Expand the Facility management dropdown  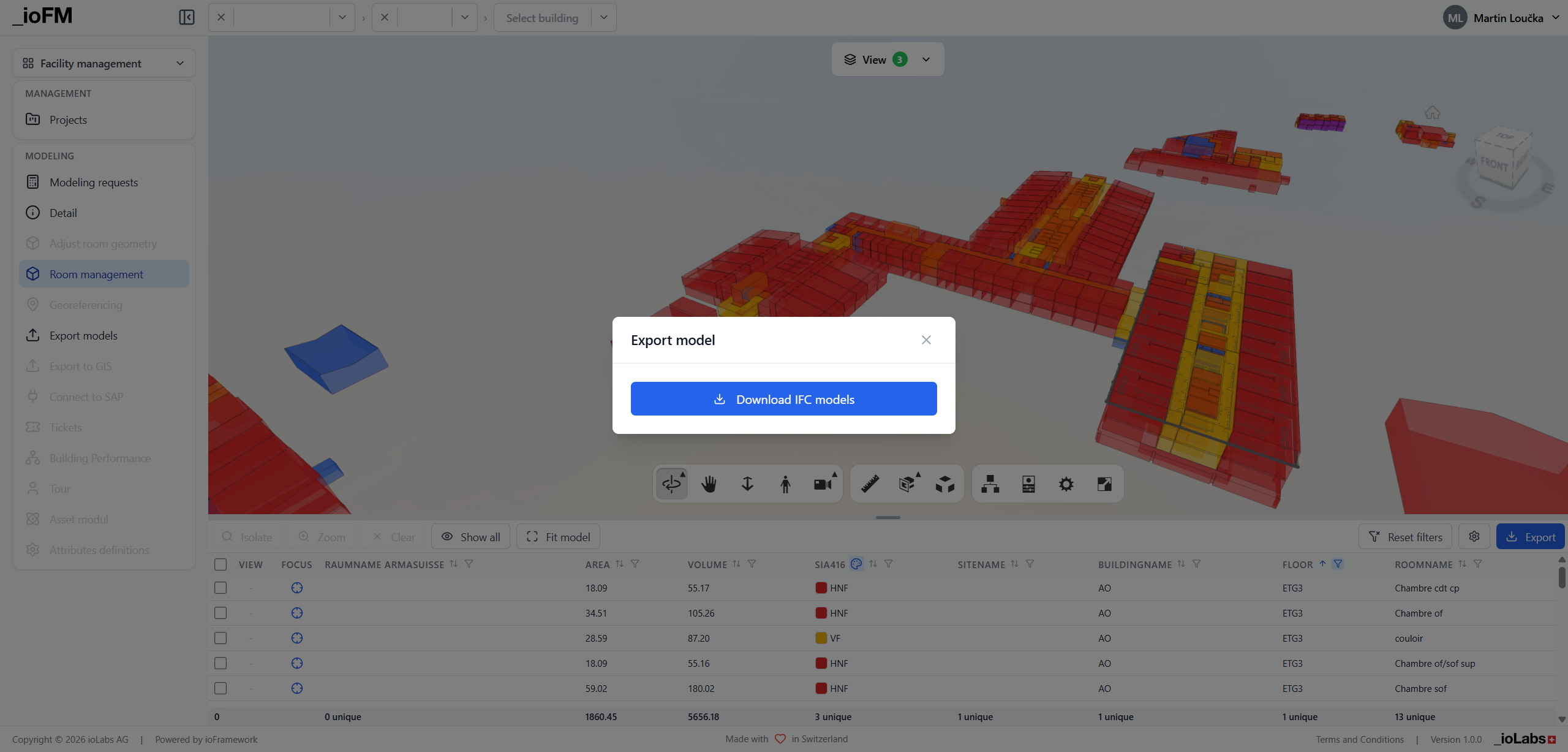104,63
